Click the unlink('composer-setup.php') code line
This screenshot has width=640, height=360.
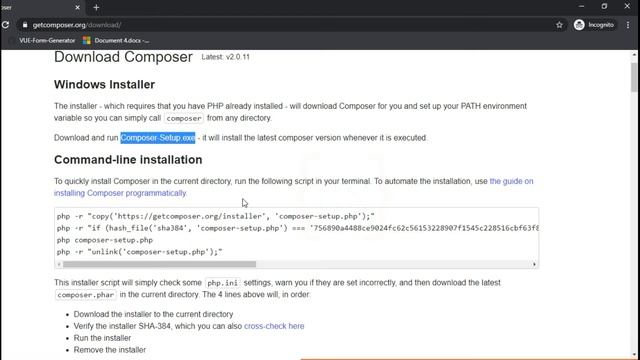(x=140, y=252)
